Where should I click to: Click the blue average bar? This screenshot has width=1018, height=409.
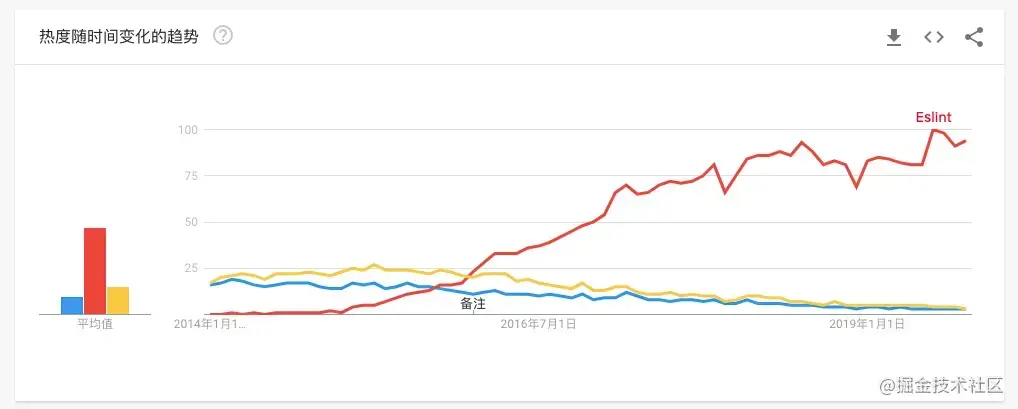tap(71, 305)
